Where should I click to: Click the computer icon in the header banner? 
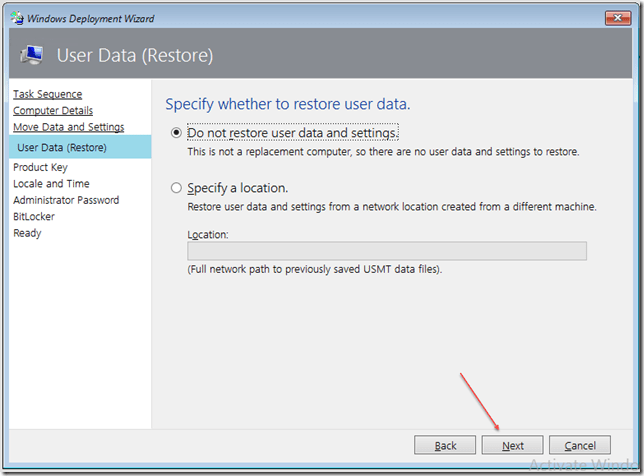tap(32, 55)
